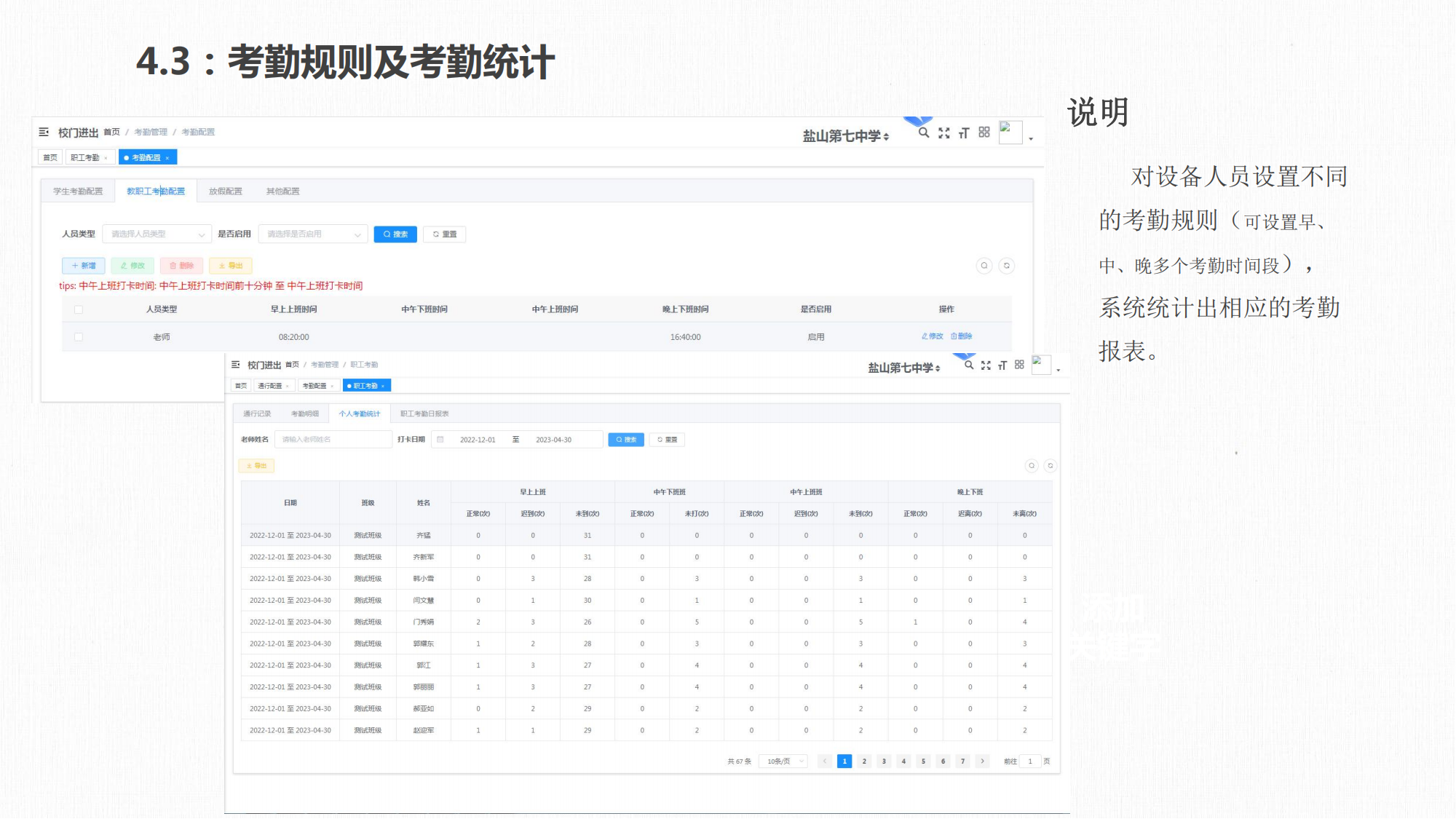This screenshot has width=1456, height=819.
Task: Click the 前往 page number input
Action: [x=1030, y=761]
